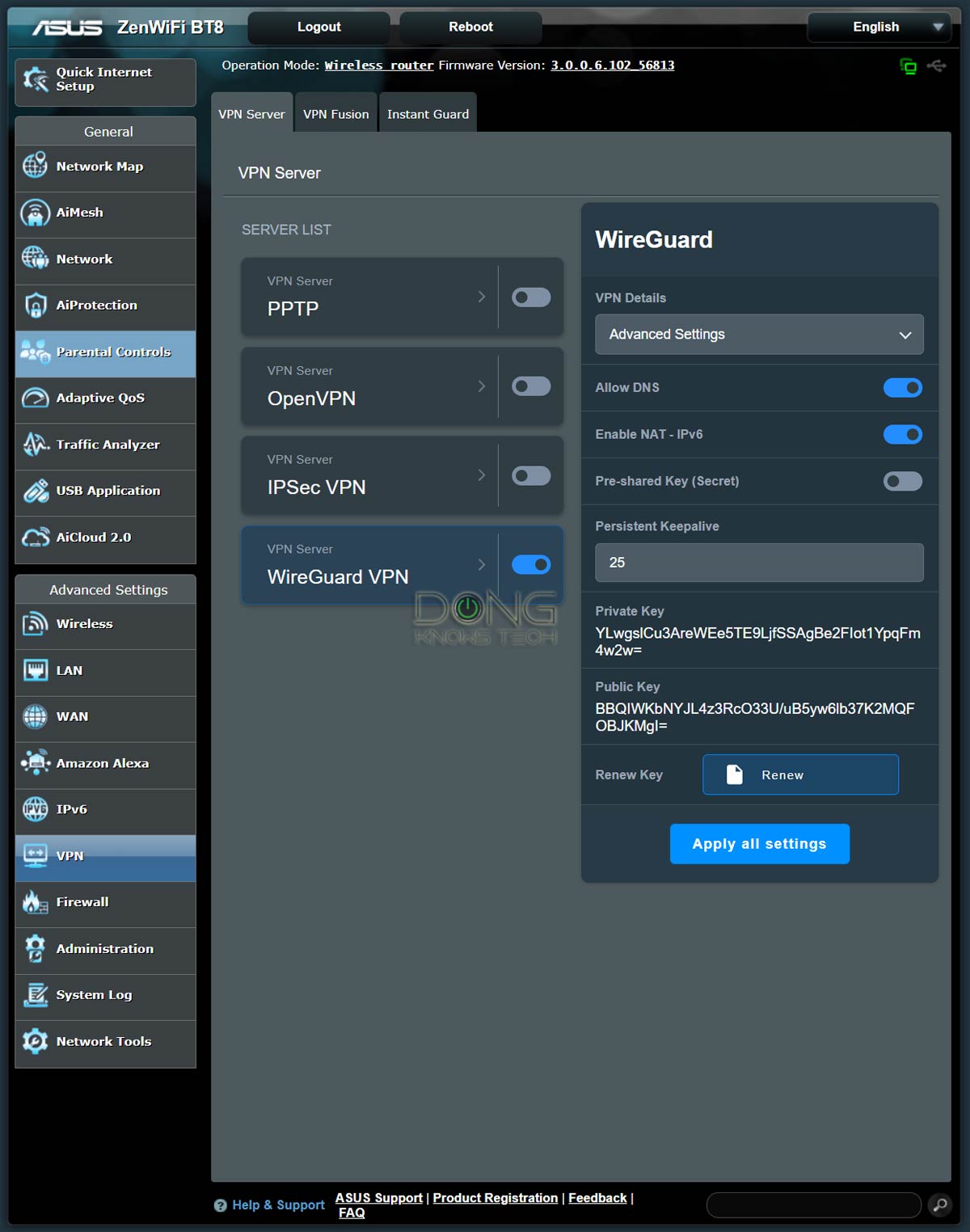Enable the IPSec VPN server toggle
970x1232 pixels.
click(531, 475)
